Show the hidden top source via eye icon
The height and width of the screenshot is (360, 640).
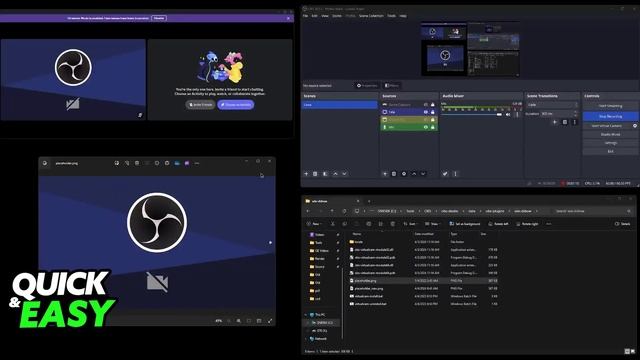[x=426, y=105]
